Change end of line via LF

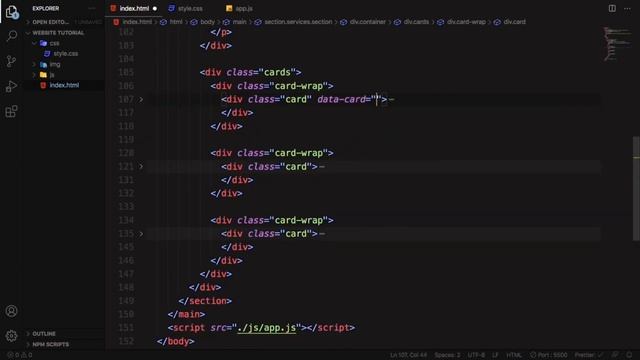(x=495, y=355)
